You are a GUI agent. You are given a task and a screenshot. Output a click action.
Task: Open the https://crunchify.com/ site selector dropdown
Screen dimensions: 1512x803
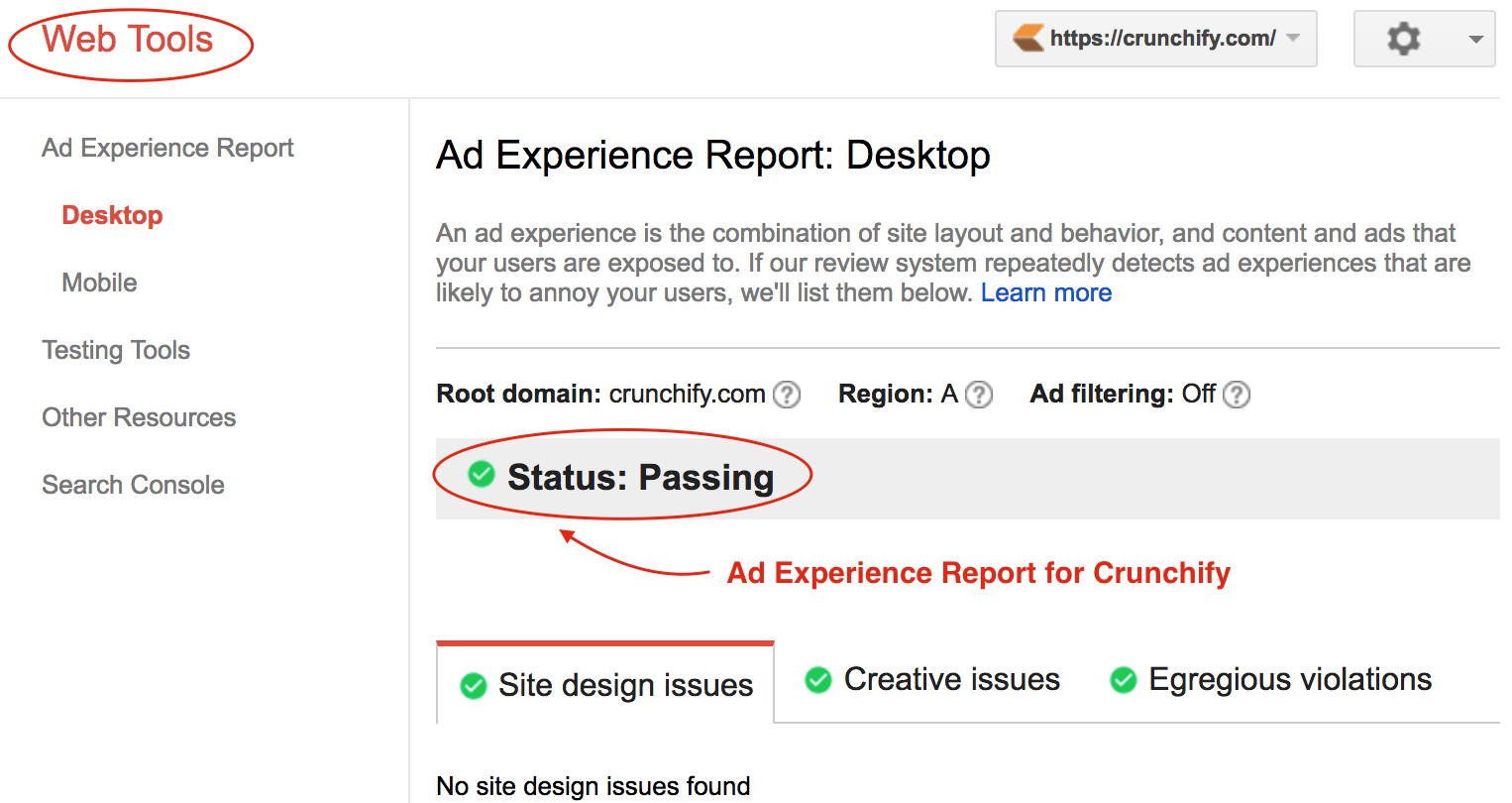pyautogui.click(x=1155, y=39)
